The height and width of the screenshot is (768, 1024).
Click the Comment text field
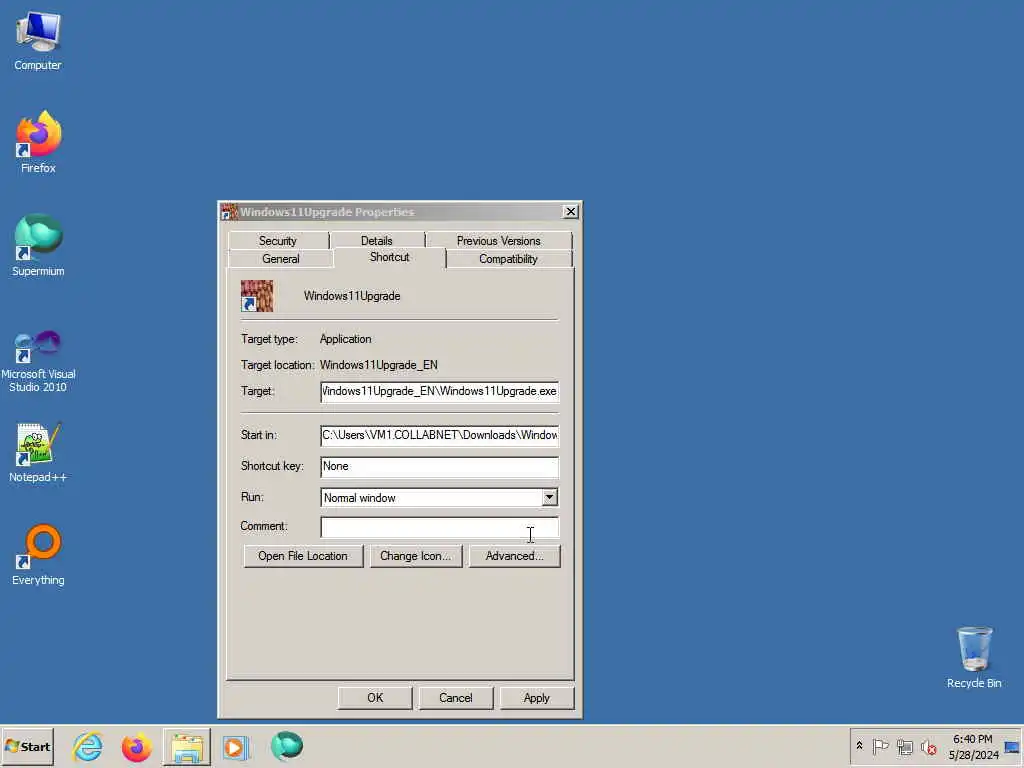(x=440, y=527)
